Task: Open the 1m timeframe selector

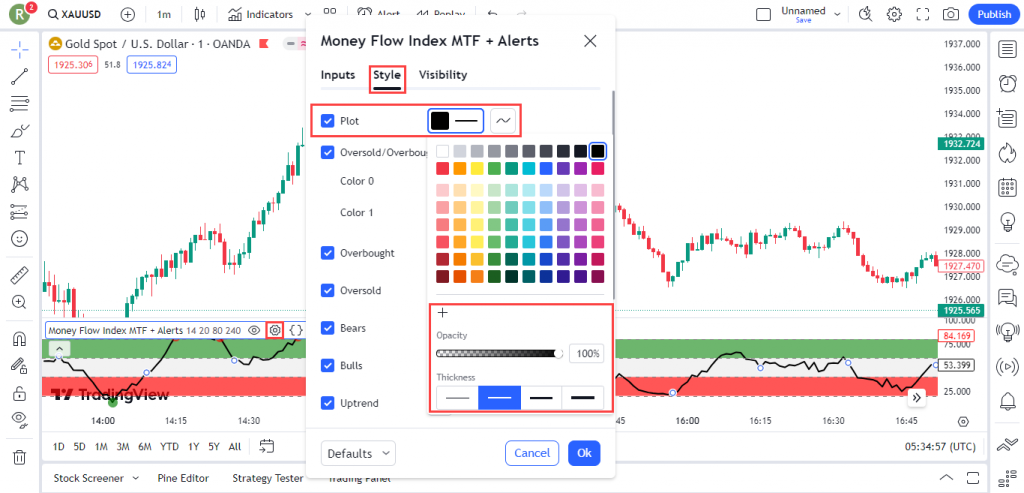Action: (164, 14)
